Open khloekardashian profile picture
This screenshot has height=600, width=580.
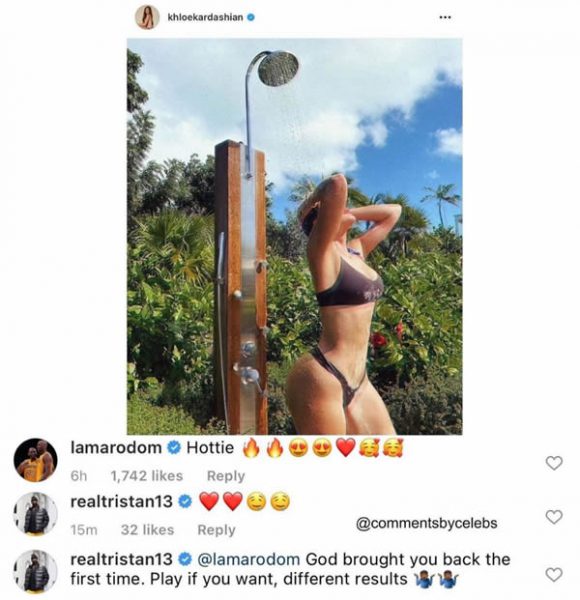[147, 18]
